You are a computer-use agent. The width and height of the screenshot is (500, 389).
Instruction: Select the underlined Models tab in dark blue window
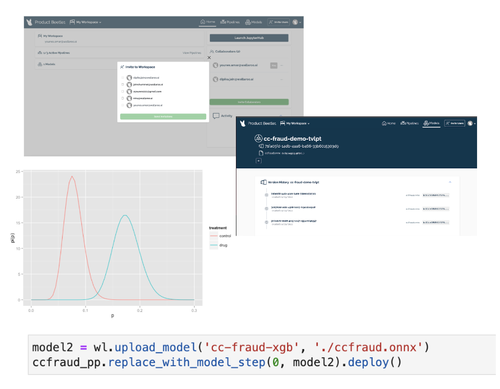click(x=432, y=123)
